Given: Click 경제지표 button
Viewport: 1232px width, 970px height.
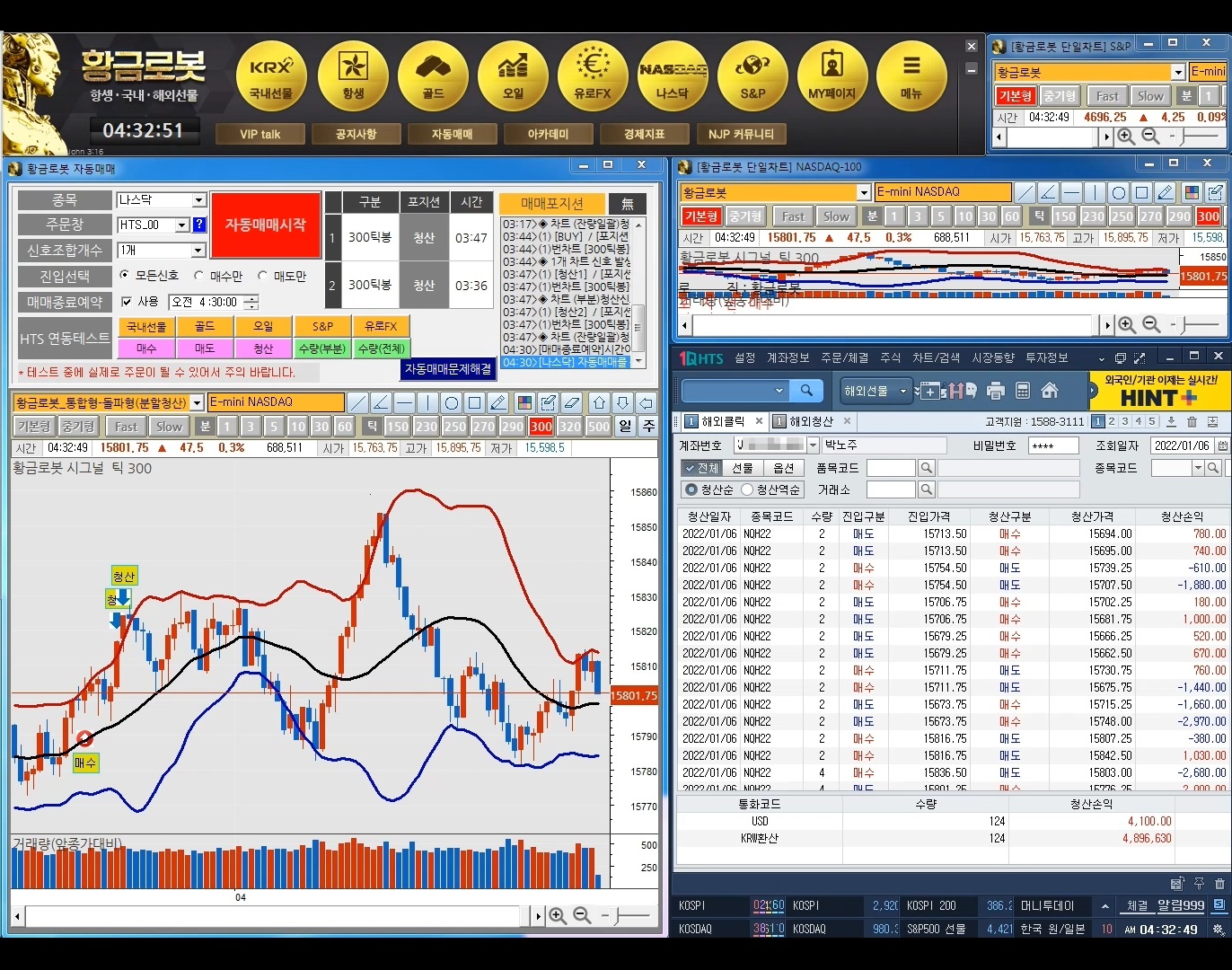Looking at the screenshot, I should point(645,134).
